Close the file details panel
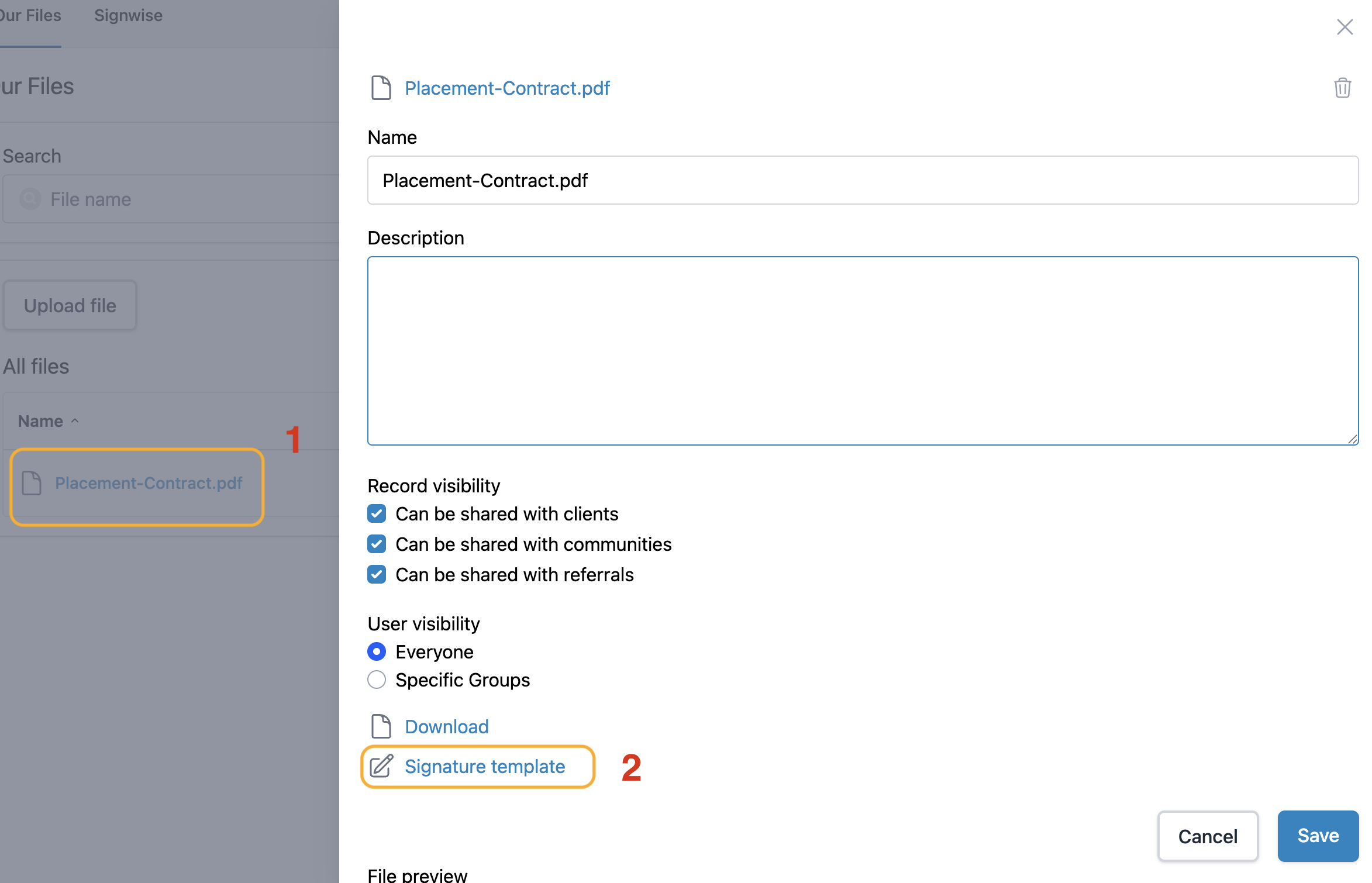This screenshot has width=1372, height=883. [x=1345, y=27]
